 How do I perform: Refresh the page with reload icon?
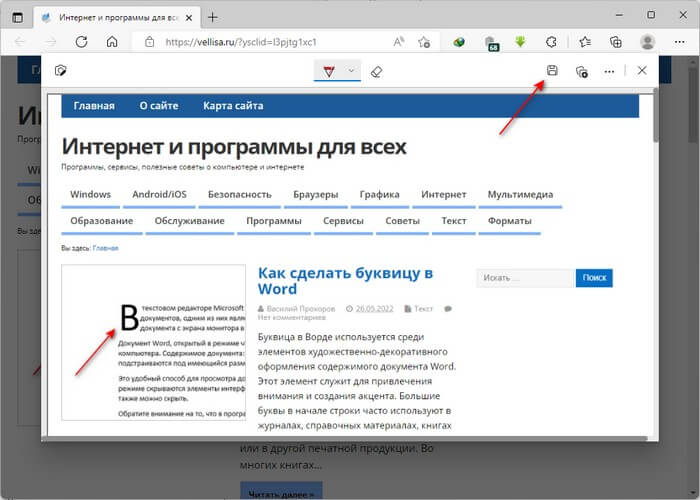click(81, 42)
